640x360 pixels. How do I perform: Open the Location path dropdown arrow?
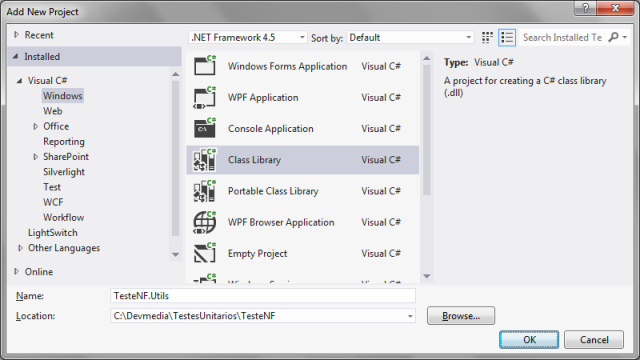tap(410, 316)
